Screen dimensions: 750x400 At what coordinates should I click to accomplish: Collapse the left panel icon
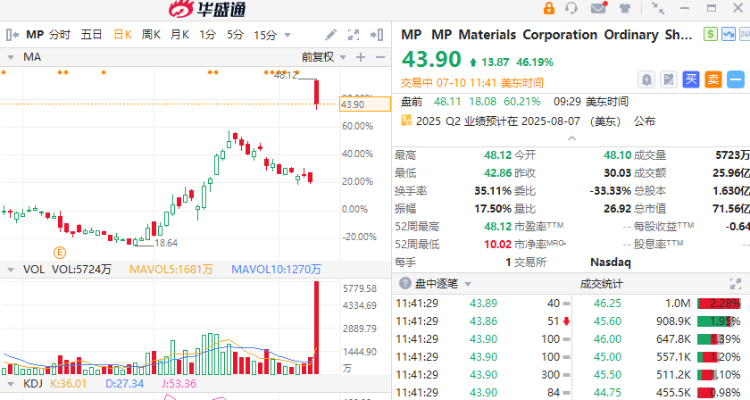(x=12, y=35)
